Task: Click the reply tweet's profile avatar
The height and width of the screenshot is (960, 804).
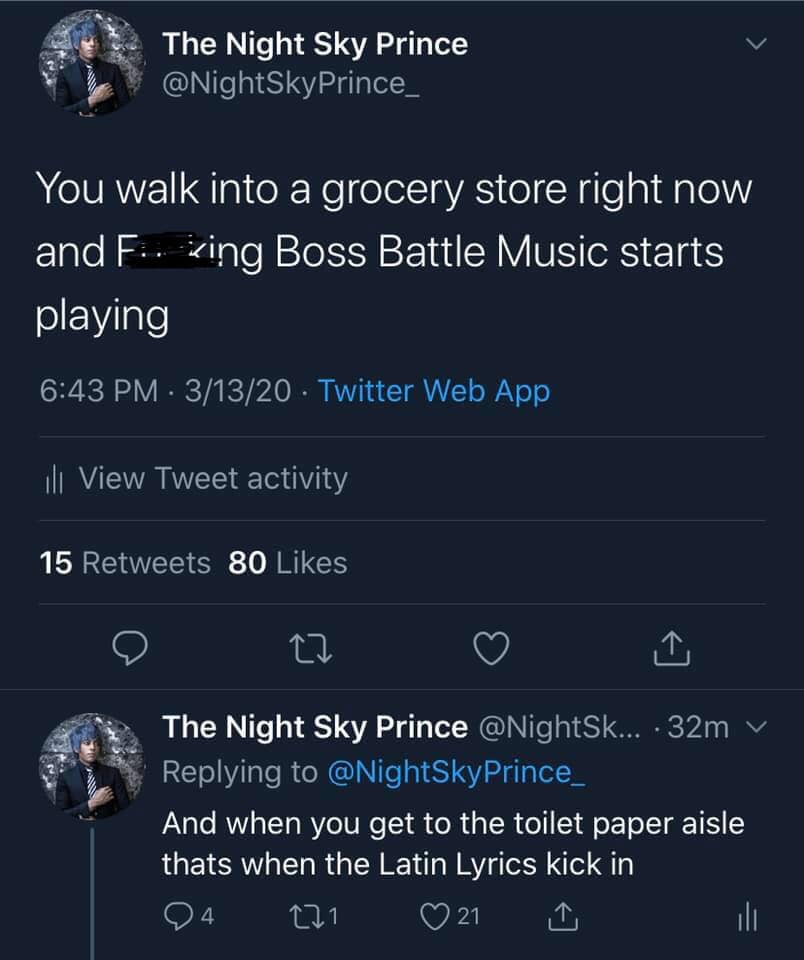Action: [x=91, y=765]
